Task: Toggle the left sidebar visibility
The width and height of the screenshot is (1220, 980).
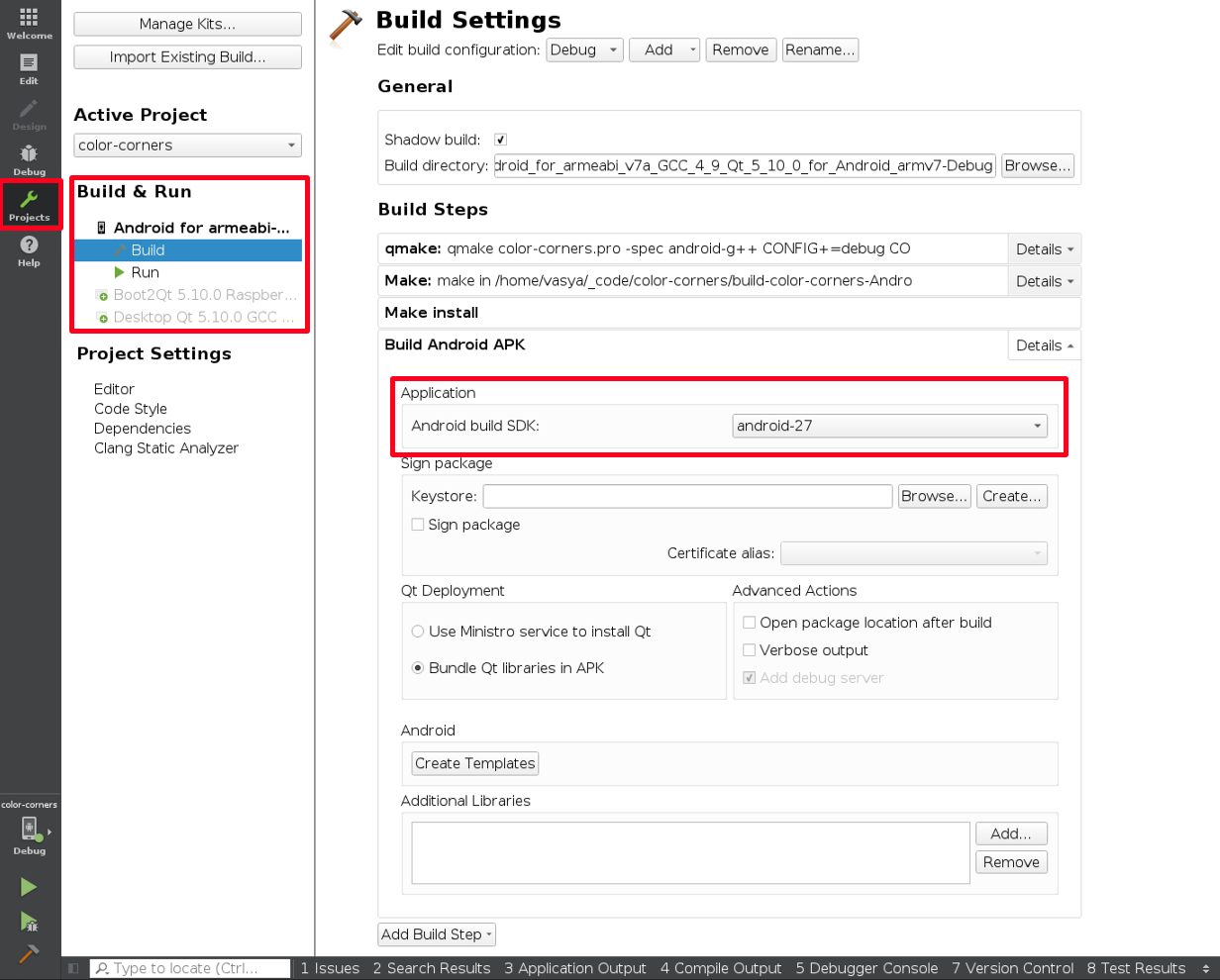Action: pos(73,968)
